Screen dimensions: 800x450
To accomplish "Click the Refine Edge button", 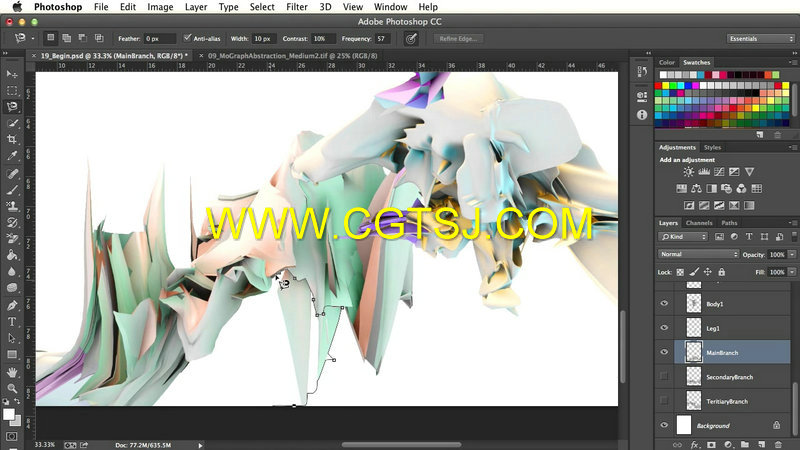I will tap(458, 39).
